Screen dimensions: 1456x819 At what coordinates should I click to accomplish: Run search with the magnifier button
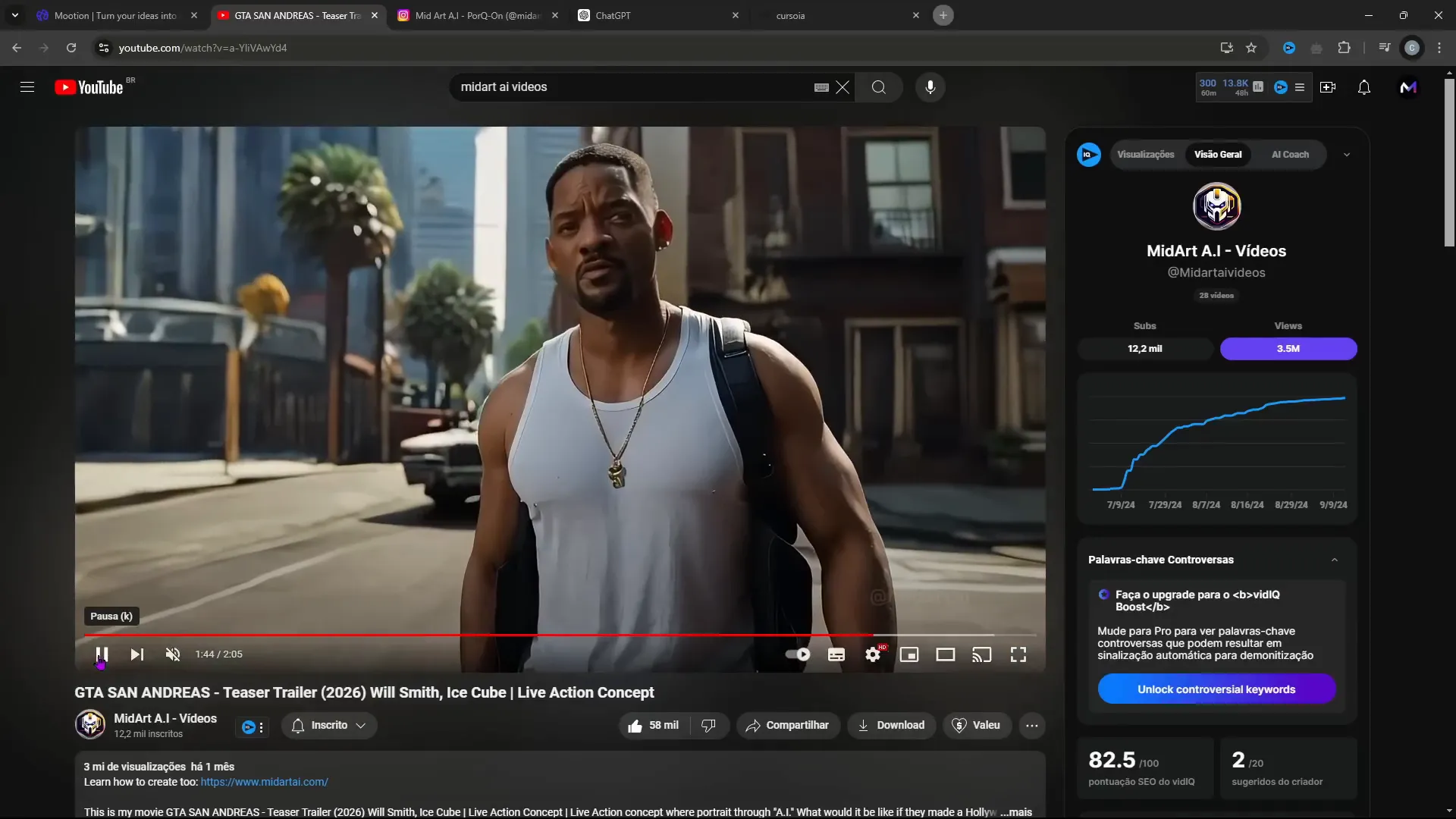tap(878, 87)
